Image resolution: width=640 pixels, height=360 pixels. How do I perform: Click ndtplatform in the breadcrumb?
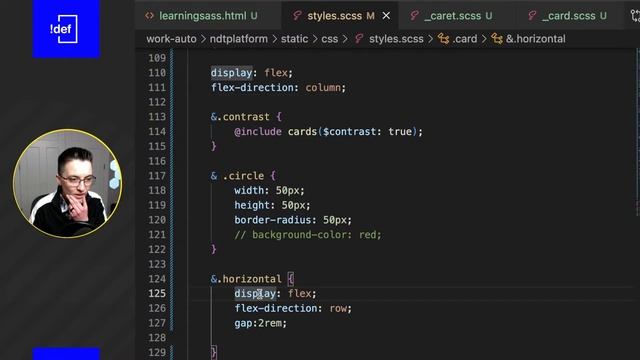point(238,39)
